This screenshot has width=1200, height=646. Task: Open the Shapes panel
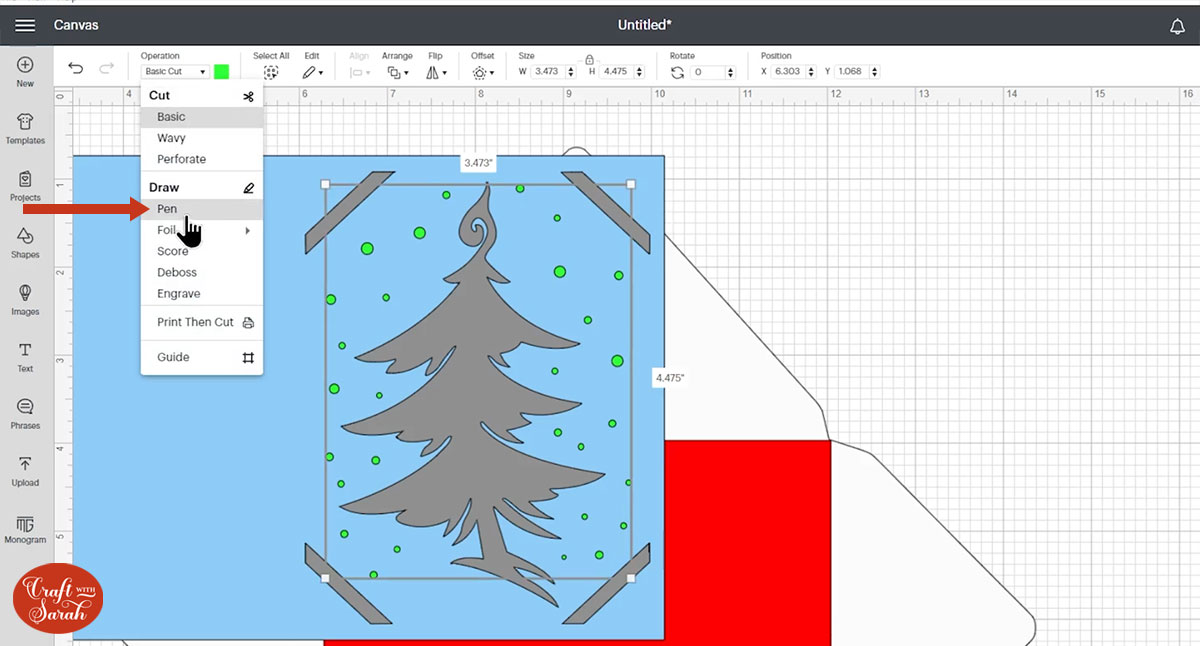click(25, 242)
